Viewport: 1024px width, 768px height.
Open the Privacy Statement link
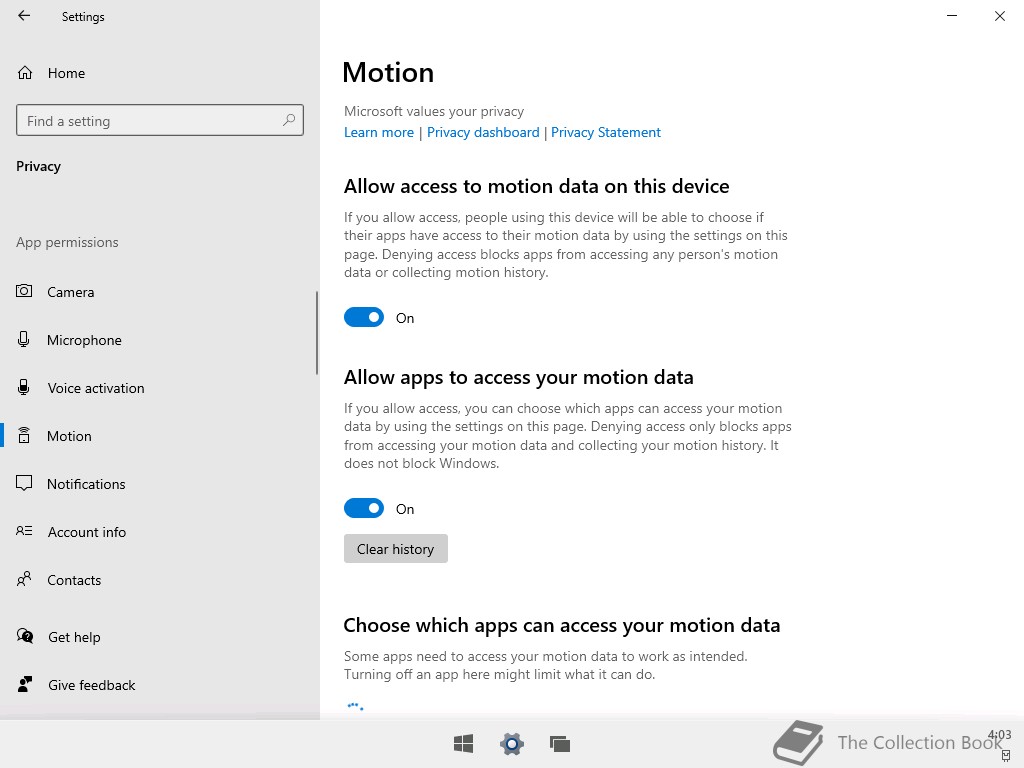click(606, 133)
